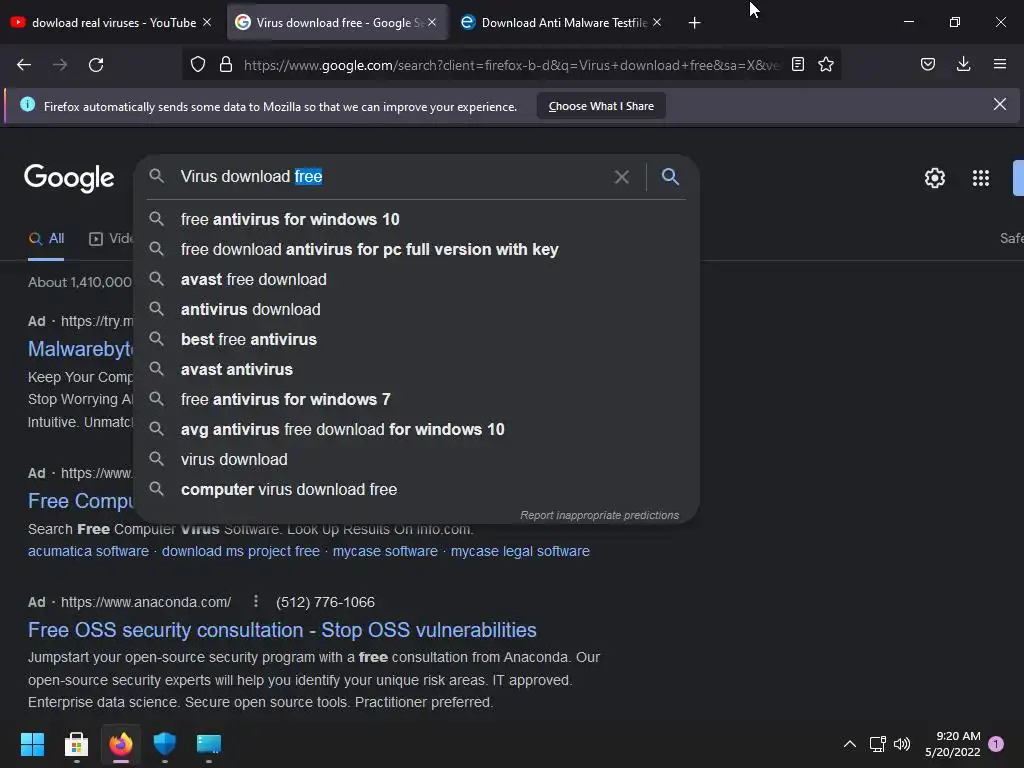This screenshot has height=768, width=1024.
Task: Choose suggestion 'free download antivirus for pc full version with key'
Action: pos(416,249)
